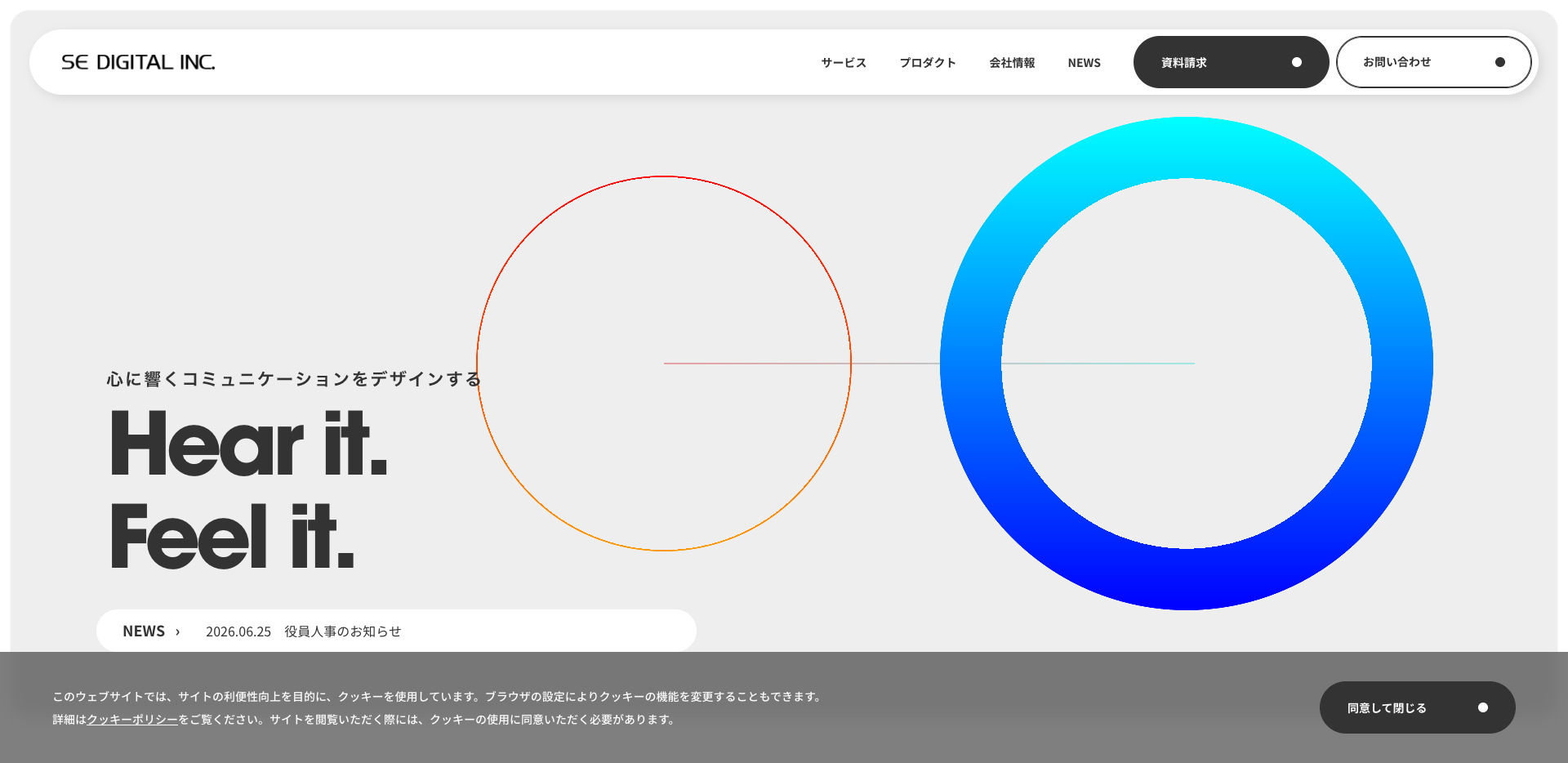Click tagline 心に響くコミュニケーションをデザインする
Viewport: 1568px width, 763px height.
[294, 379]
